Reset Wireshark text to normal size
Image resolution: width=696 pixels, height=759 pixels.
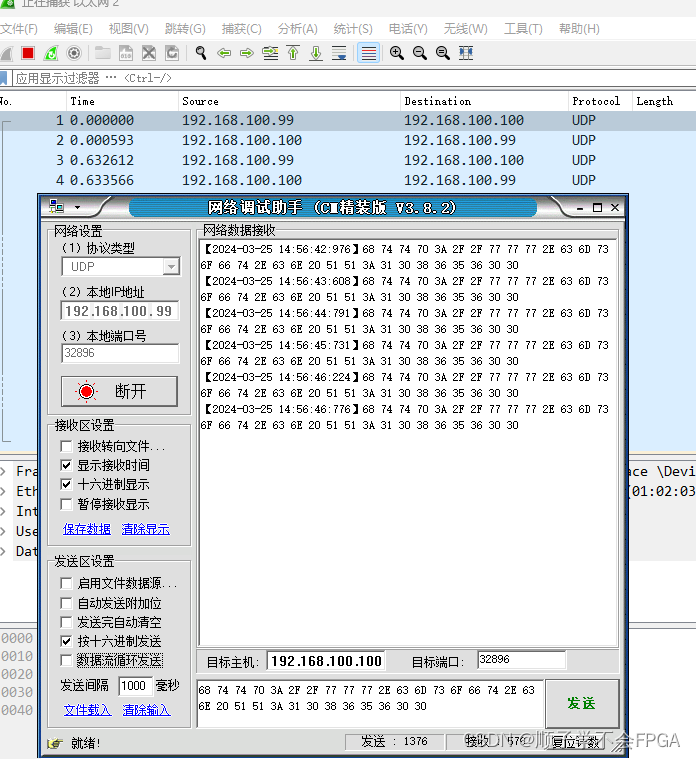pyautogui.click(x=443, y=53)
